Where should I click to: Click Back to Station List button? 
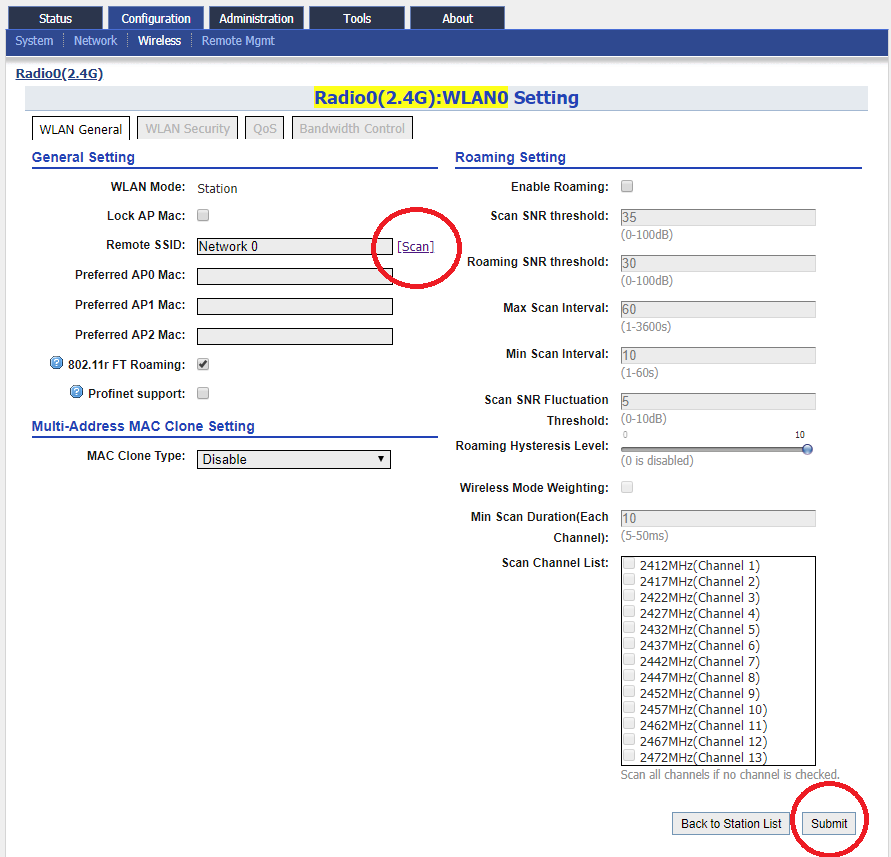(731, 823)
